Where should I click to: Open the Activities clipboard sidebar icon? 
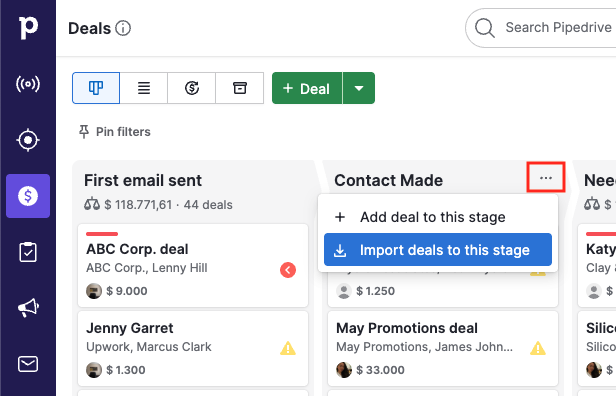pos(28,252)
